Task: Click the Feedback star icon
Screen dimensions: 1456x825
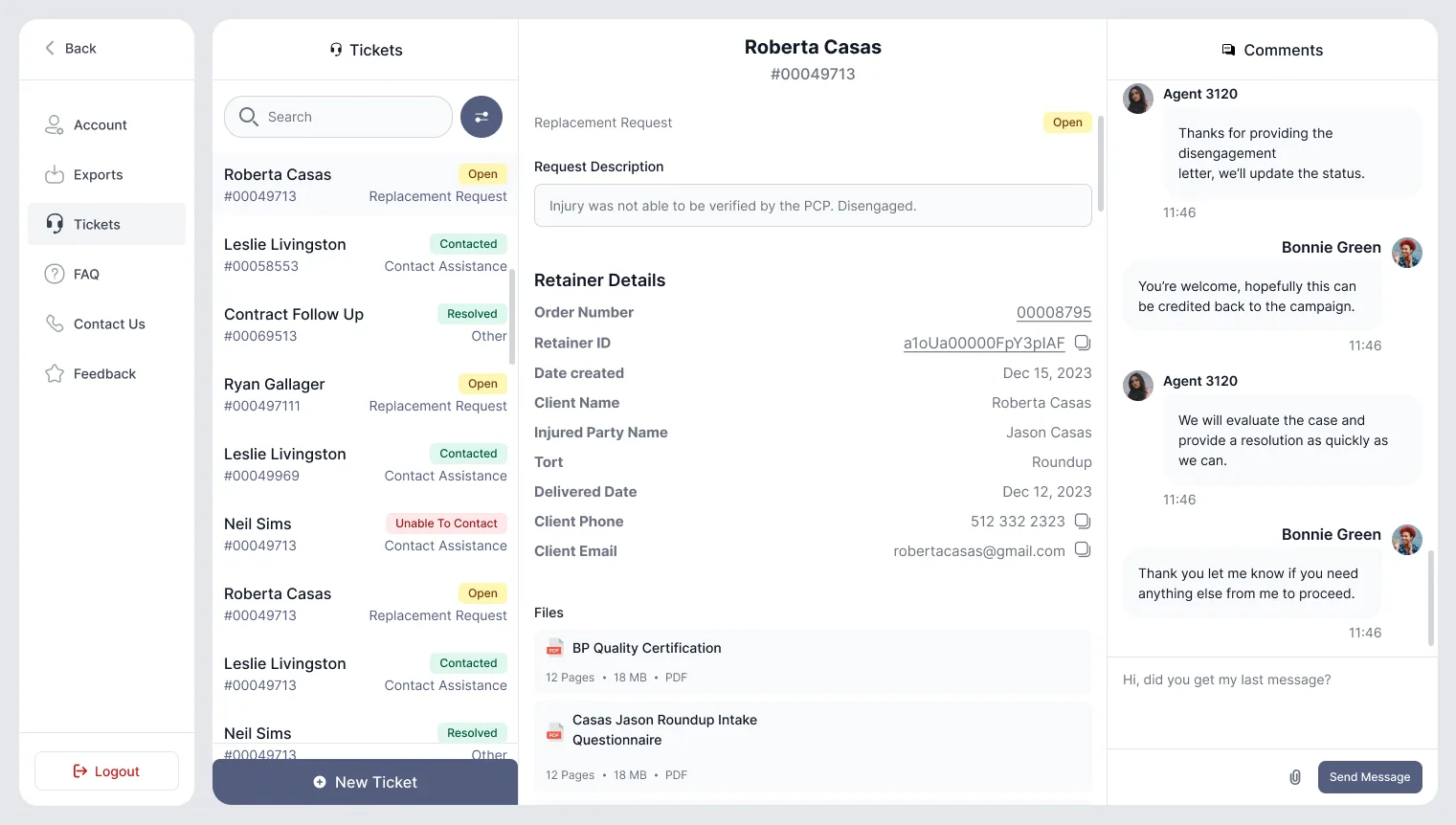Action: [x=55, y=373]
